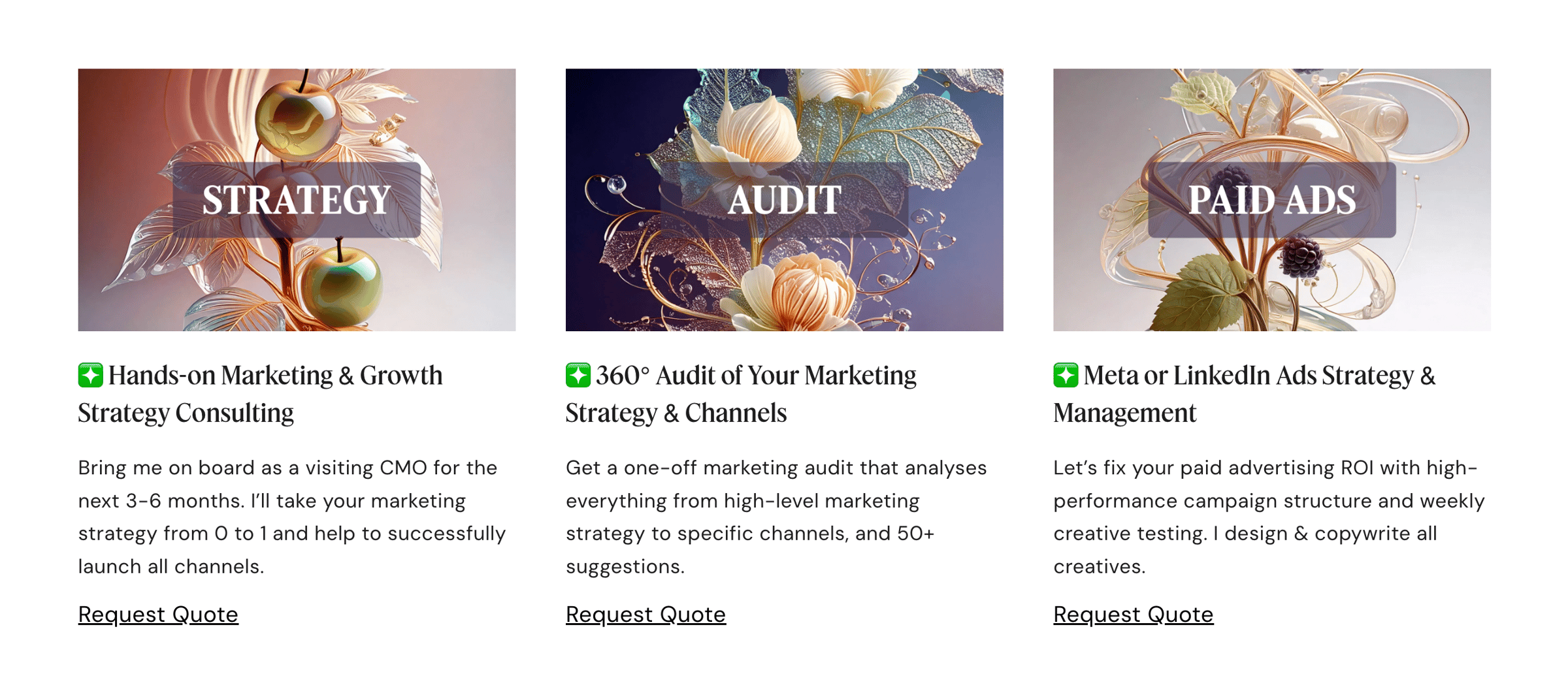Select the PAID ADS label overlay on image
Viewport: 1568px width, 695px height.
coord(1271,200)
